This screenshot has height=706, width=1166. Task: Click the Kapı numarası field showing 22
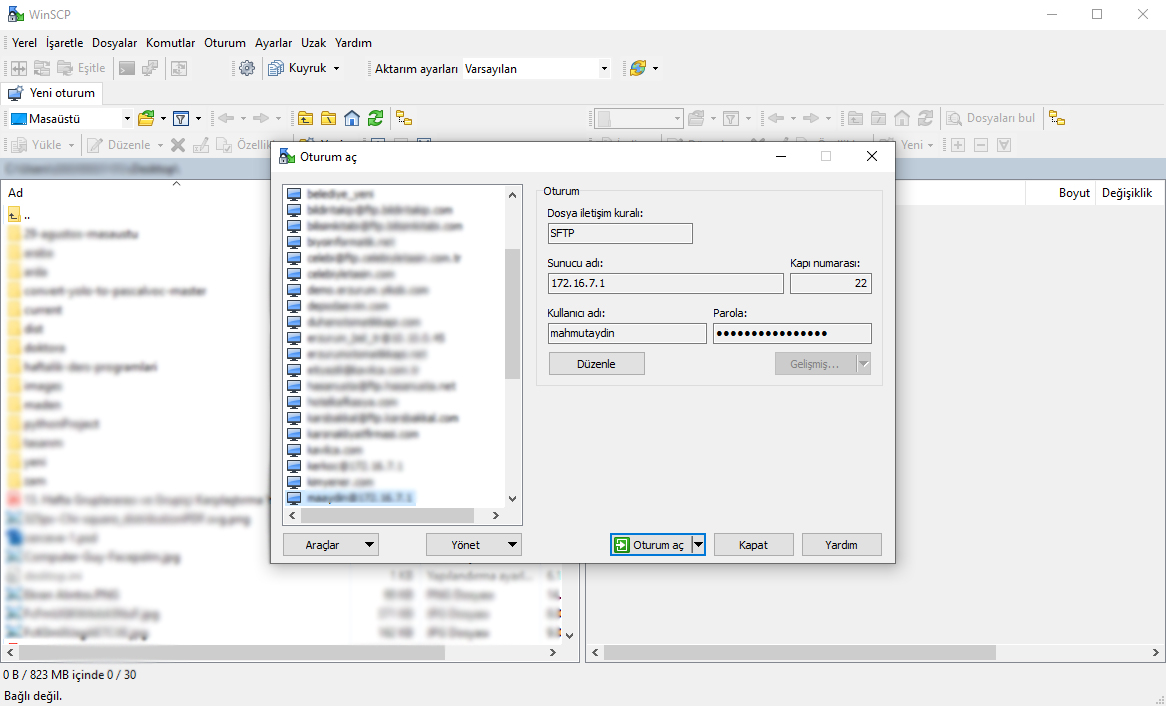(831, 283)
